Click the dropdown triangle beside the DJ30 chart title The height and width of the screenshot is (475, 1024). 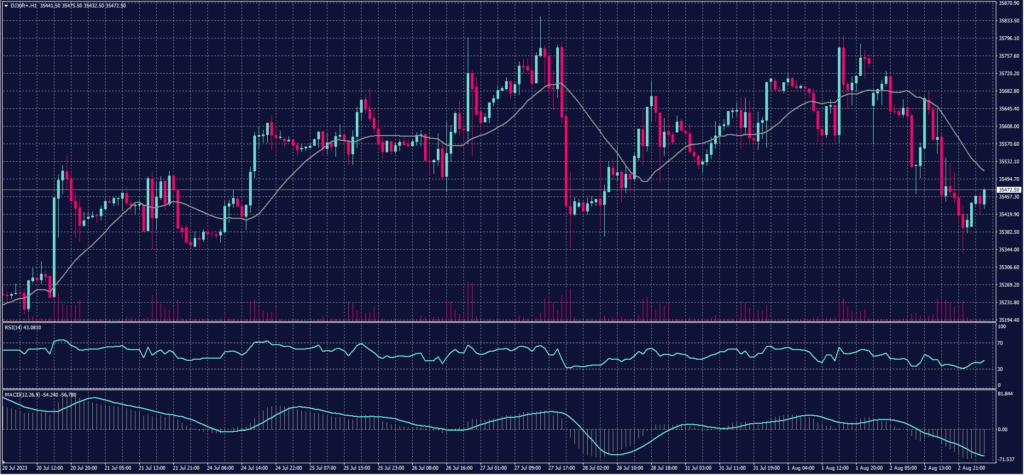(x=6, y=5)
